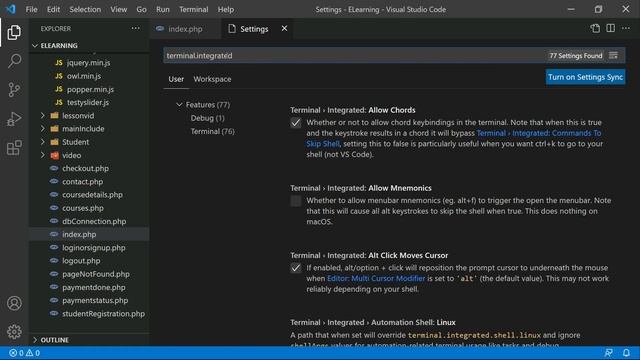Open the Go menu
The height and width of the screenshot is (360, 640).
(x=141, y=9)
